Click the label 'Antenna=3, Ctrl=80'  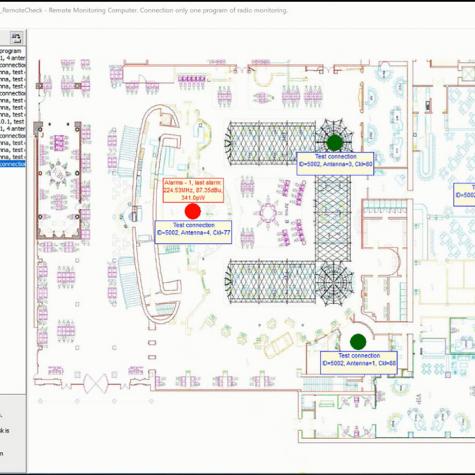335,164
